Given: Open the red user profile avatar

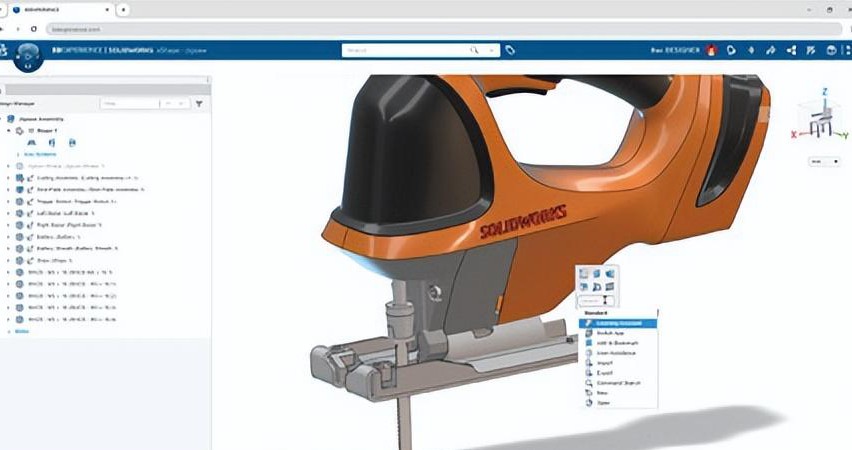Looking at the screenshot, I should tap(711, 50).
